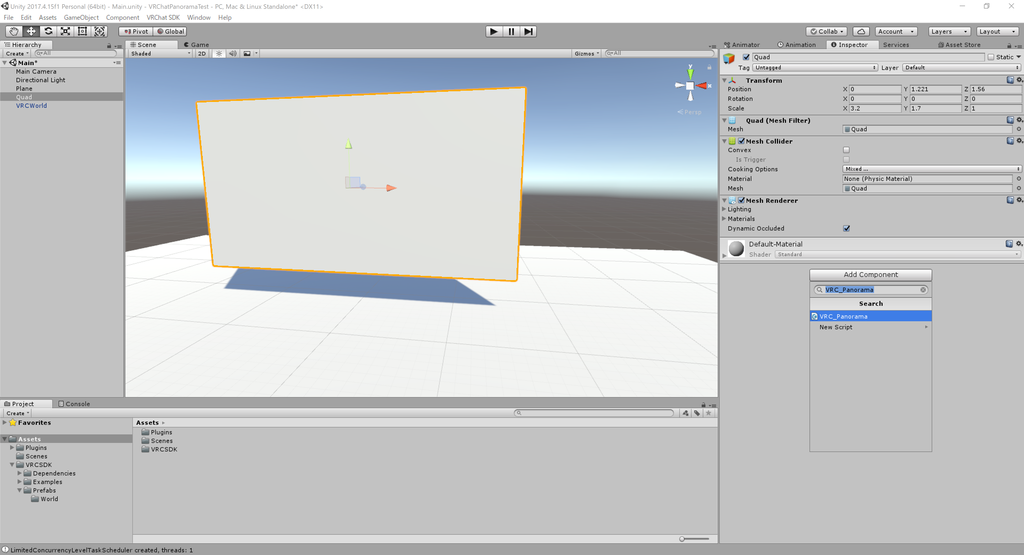Switch to the Console tab
1024x555 pixels.
coord(74,404)
